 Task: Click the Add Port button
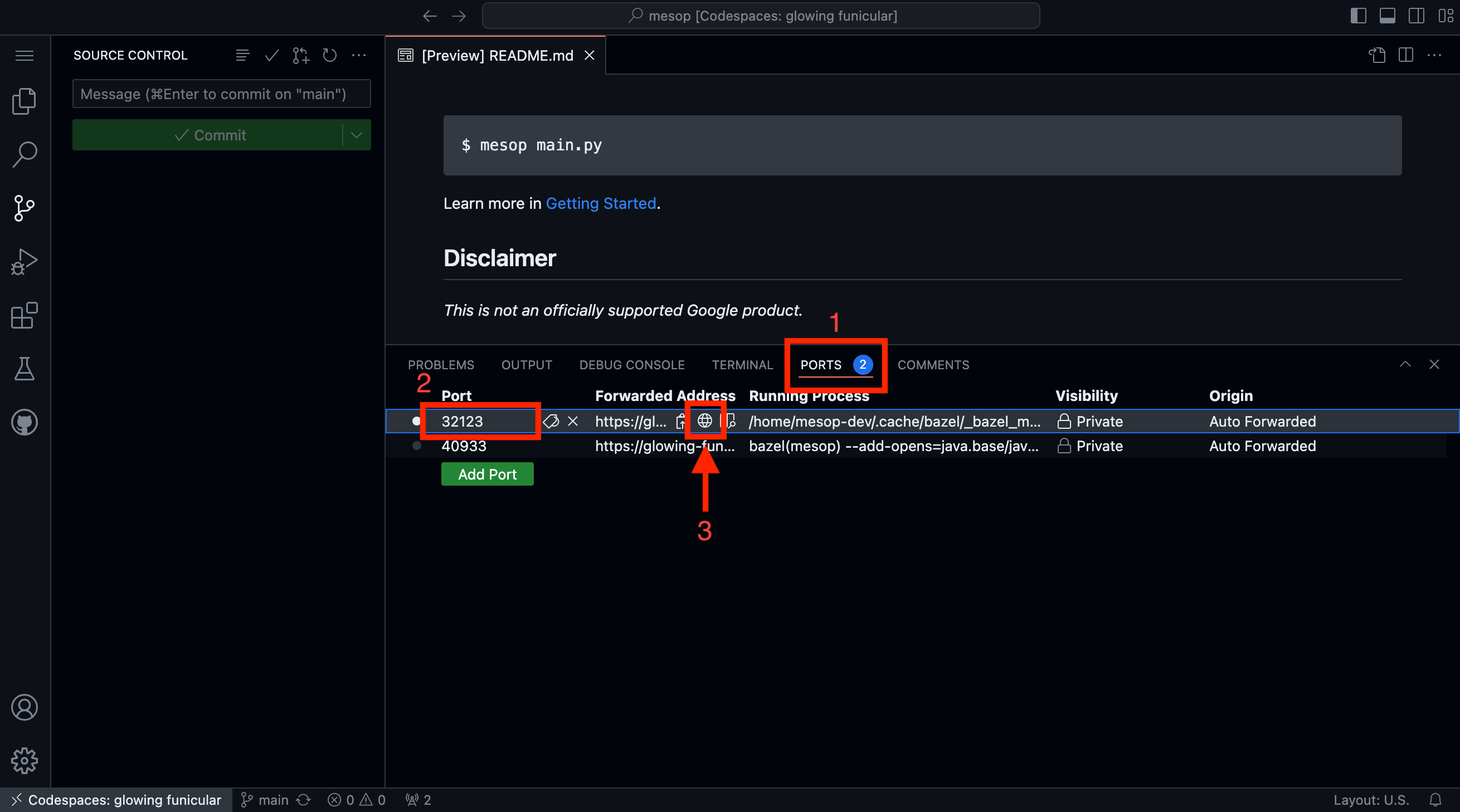(x=486, y=473)
